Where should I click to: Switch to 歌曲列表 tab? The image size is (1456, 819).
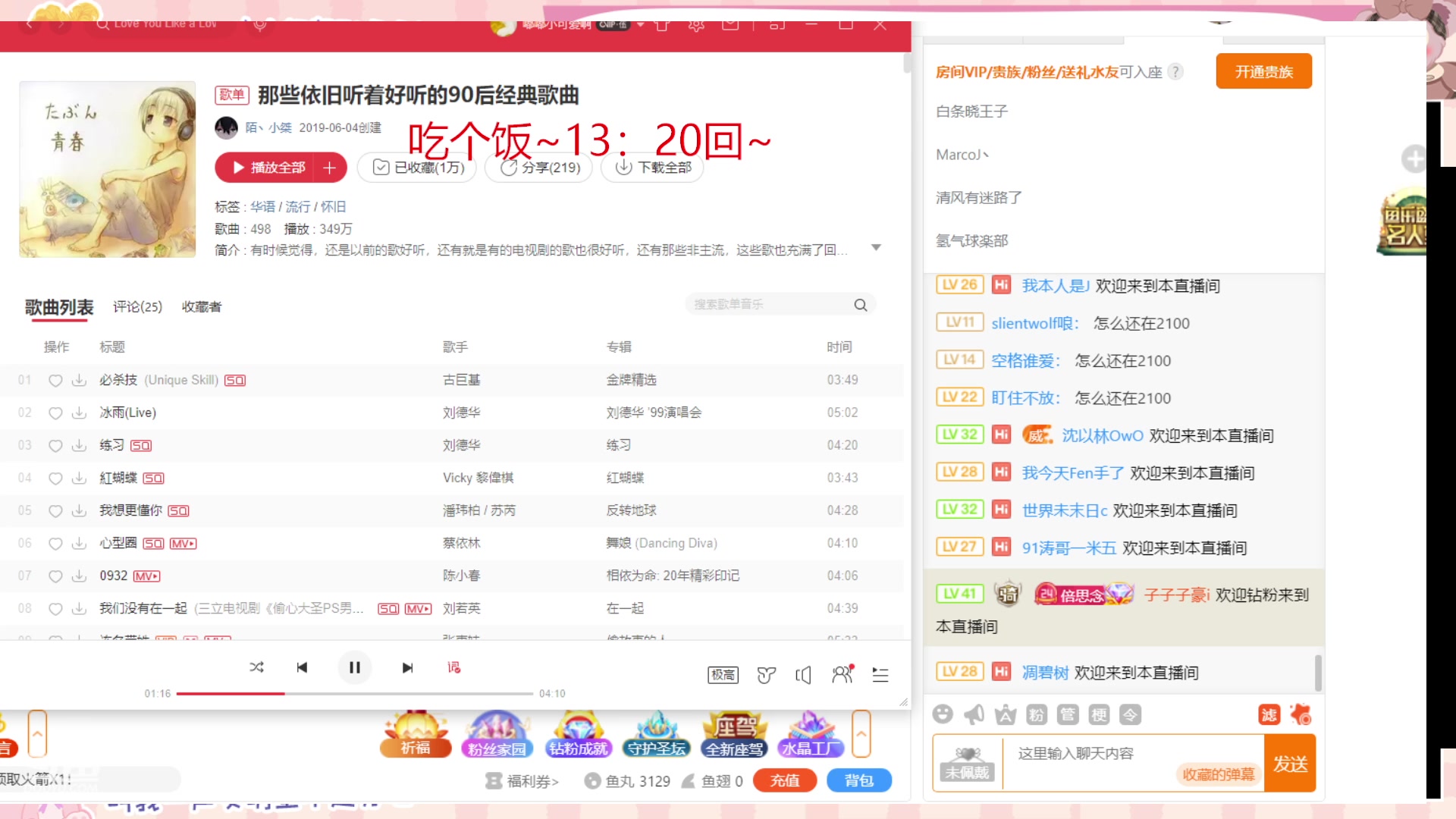click(59, 307)
